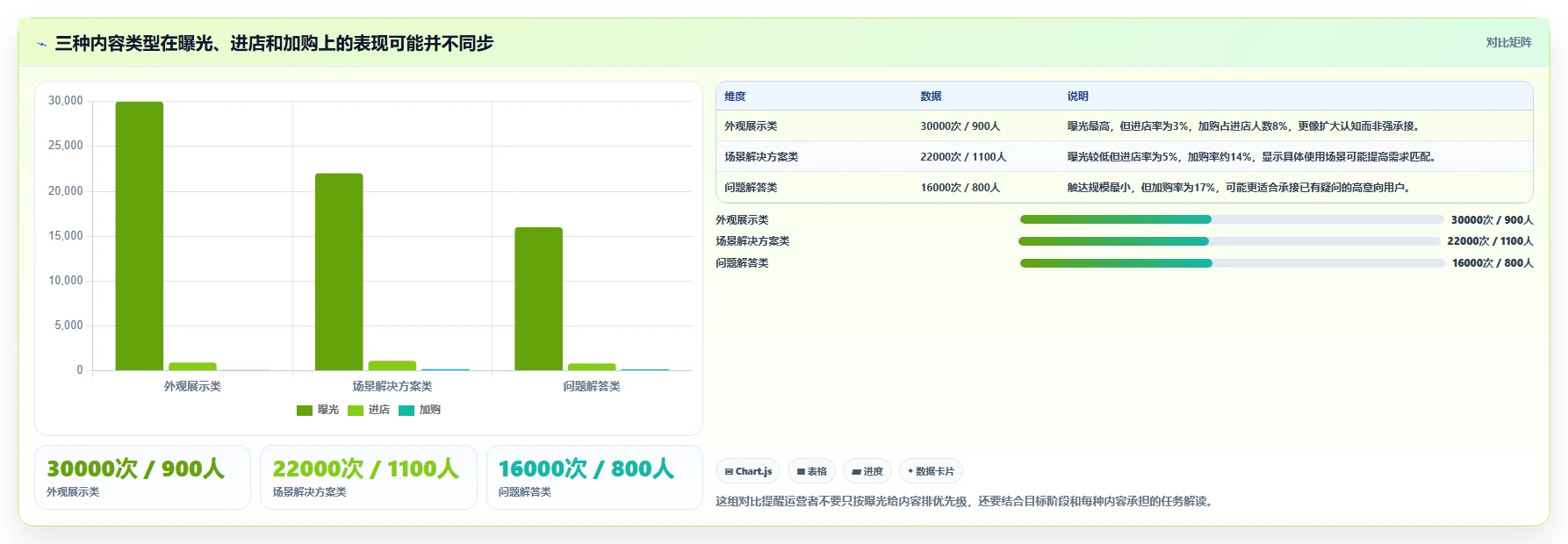This screenshot has width=1568, height=544.
Task: Click the 表格 tag chip
Action: click(812, 471)
